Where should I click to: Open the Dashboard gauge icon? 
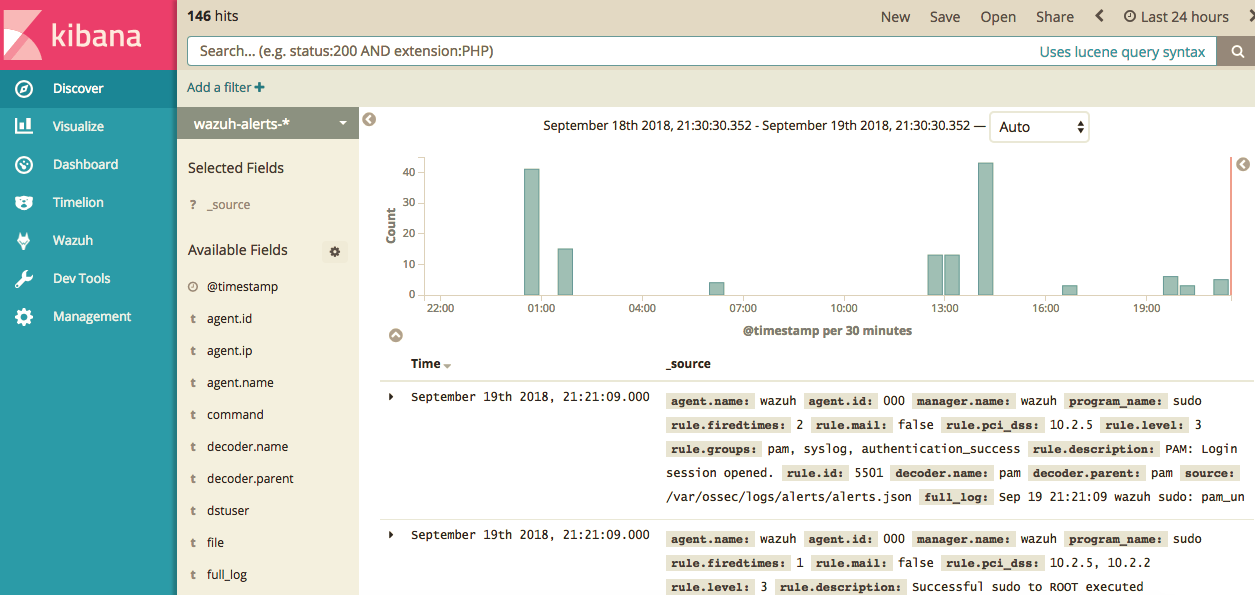coord(23,165)
